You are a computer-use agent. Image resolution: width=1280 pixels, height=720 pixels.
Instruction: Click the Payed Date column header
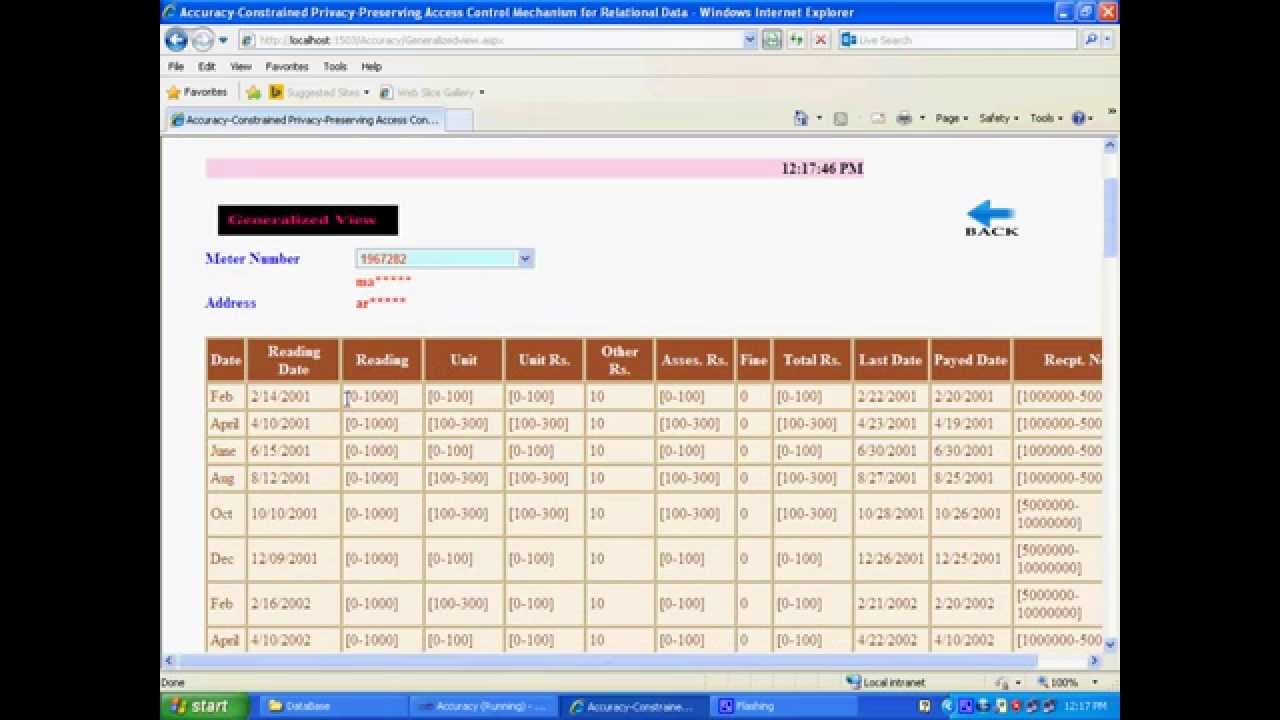(x=971, y=360)
